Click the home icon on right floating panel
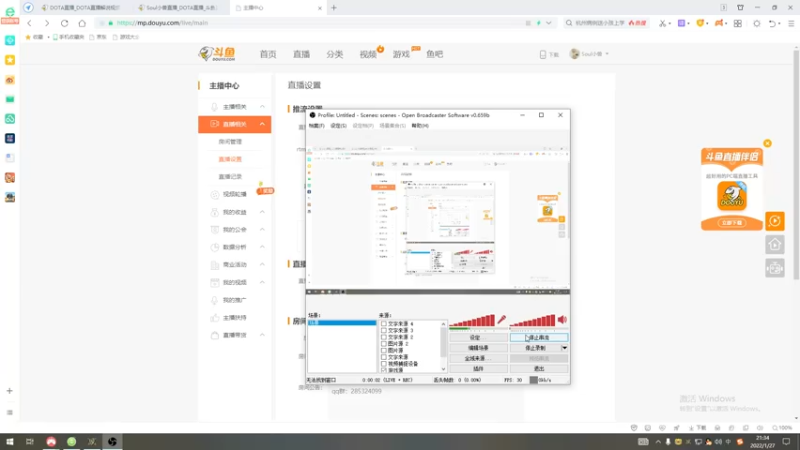This screenshot has height=450, width=800. click(x=774, y=245)
